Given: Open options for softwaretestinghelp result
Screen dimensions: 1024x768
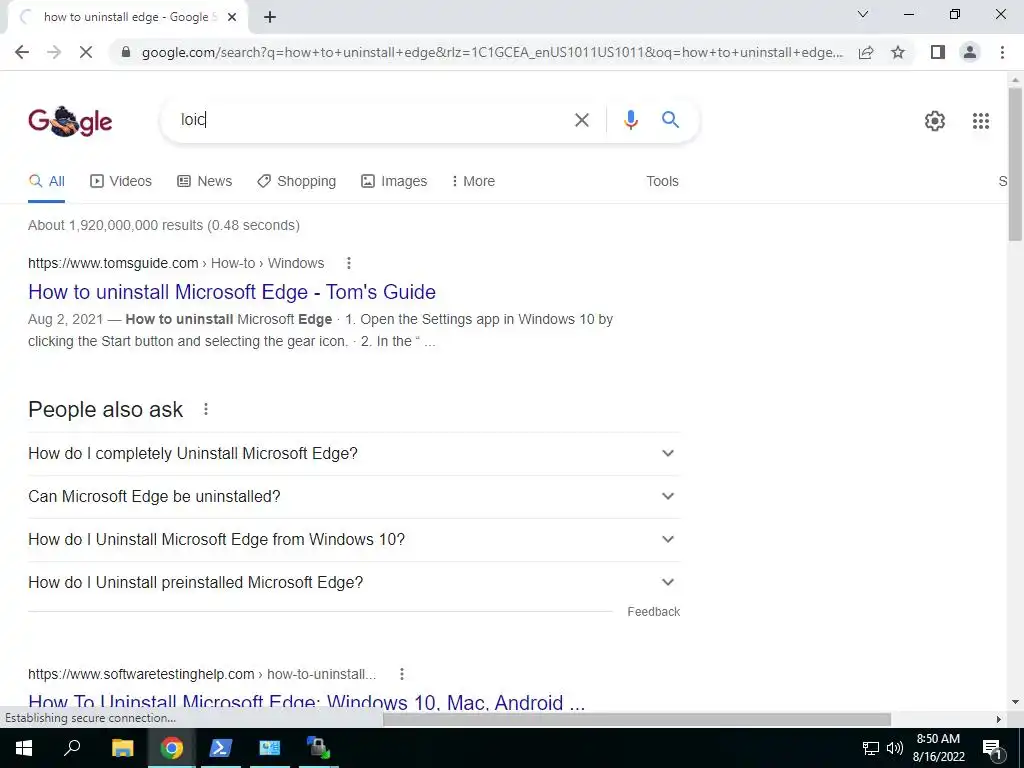Looking at the screenshot, I should [402, 674].
